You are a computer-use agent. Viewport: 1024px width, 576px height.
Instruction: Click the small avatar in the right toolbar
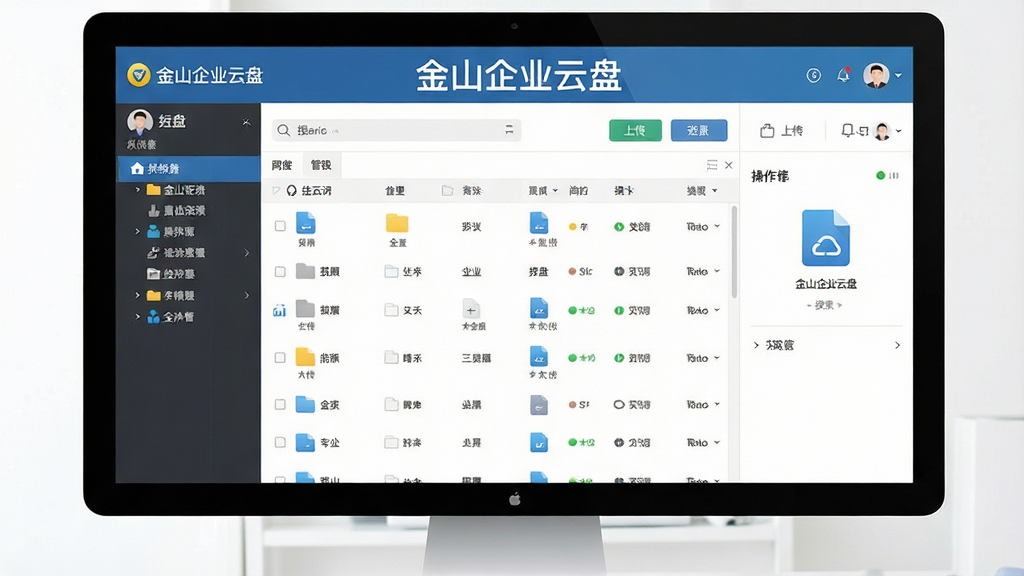point(882,131)
